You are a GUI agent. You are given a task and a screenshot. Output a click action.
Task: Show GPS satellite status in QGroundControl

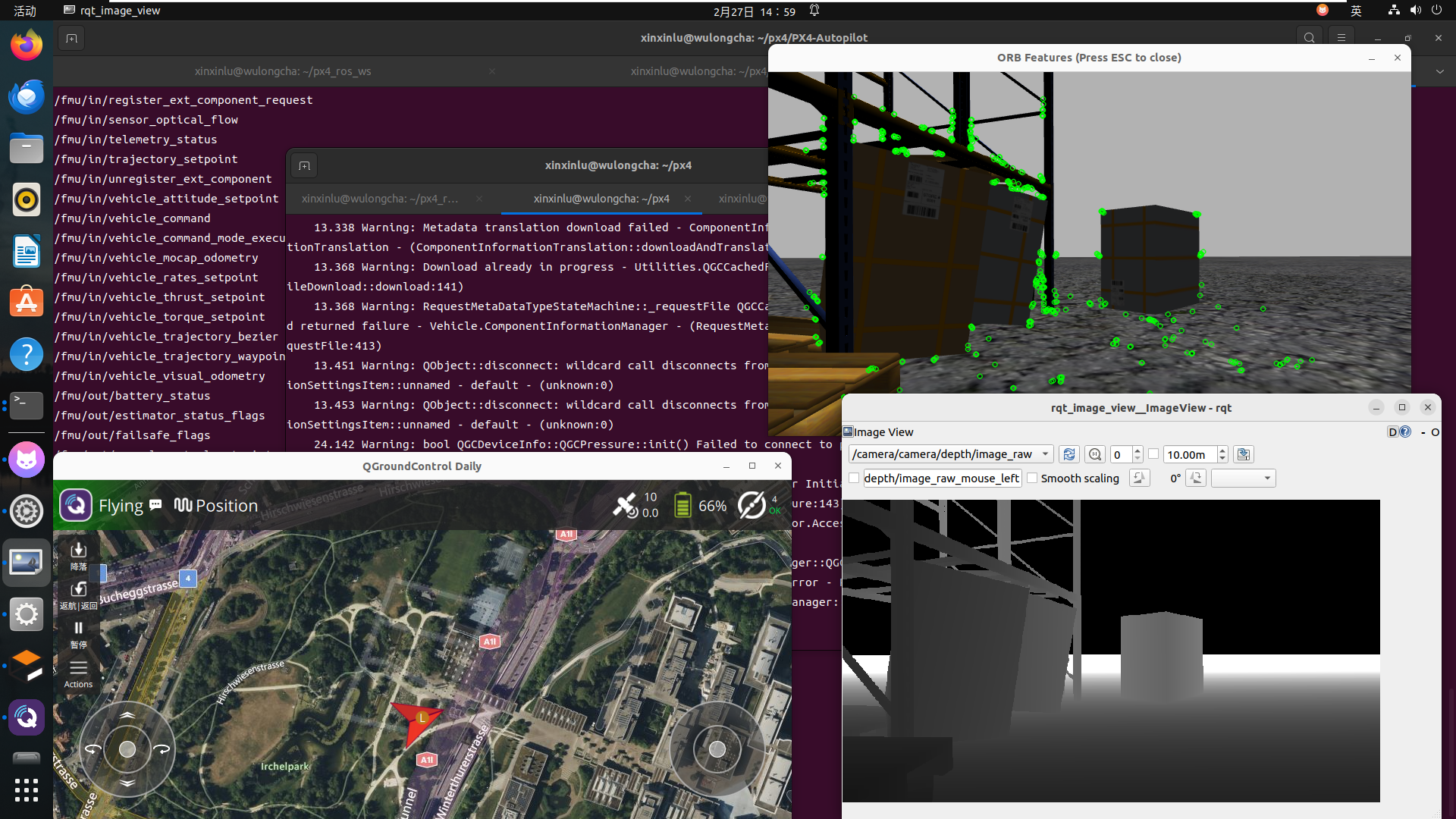click(635, 505)
